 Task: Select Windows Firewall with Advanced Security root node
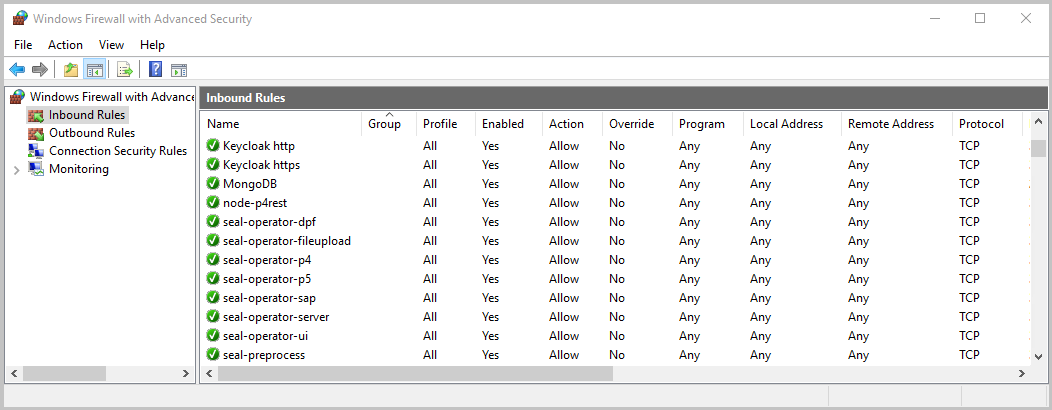coord(111,96)
